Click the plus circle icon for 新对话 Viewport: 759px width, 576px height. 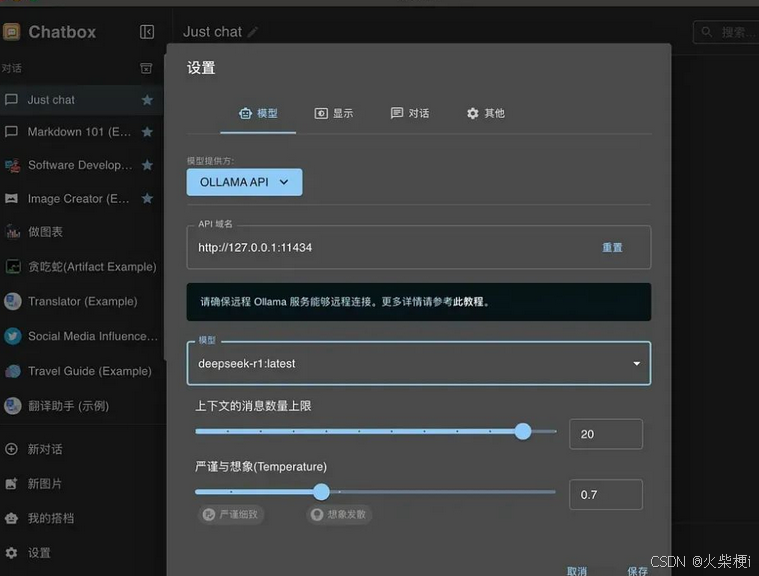(11, 449)
